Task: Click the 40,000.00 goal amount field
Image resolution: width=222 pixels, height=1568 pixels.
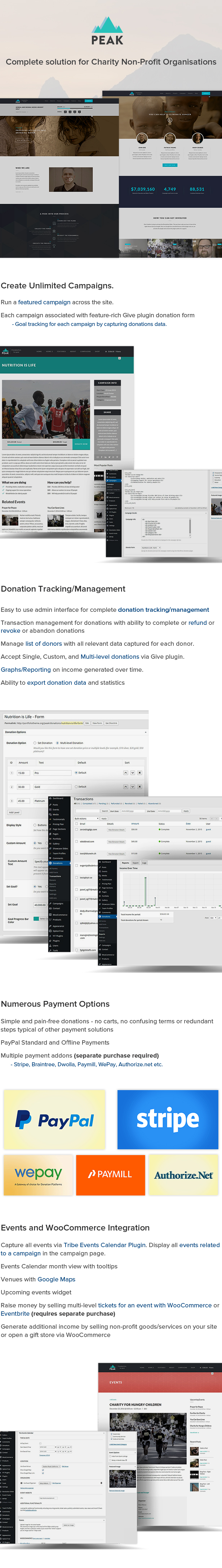Action: 40,905
